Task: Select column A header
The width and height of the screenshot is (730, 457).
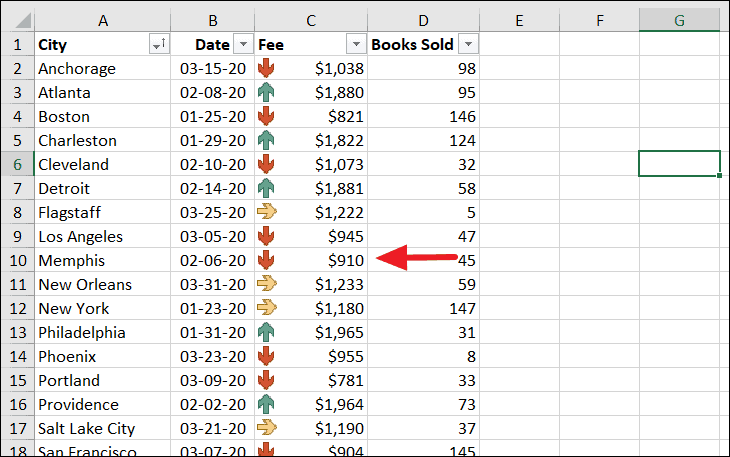Action: coord(103,20)
